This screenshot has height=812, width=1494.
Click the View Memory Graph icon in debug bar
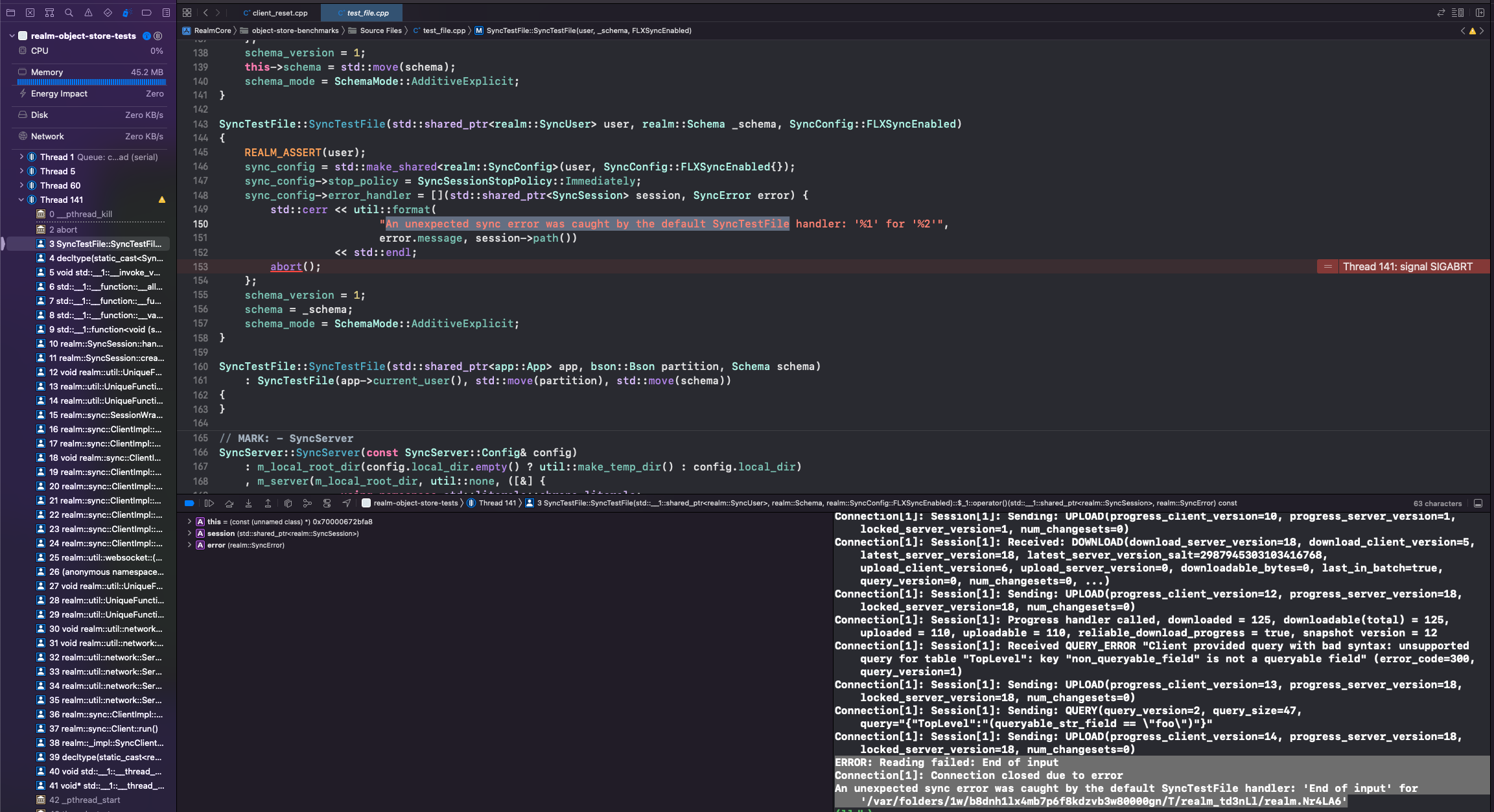[307, 504]
